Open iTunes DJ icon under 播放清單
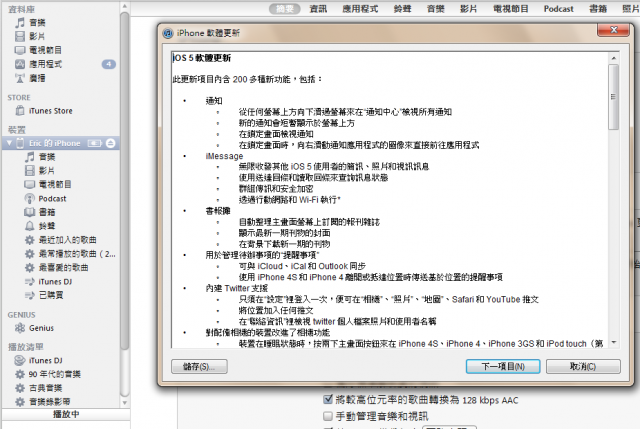 coord(20,360)
